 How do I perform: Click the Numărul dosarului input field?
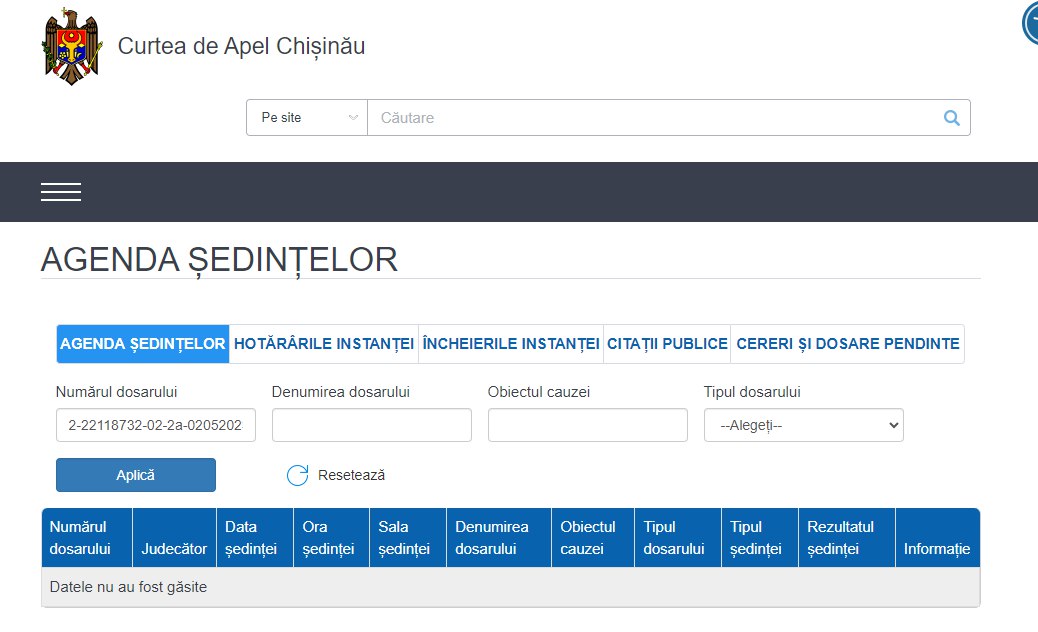[155, 425]
